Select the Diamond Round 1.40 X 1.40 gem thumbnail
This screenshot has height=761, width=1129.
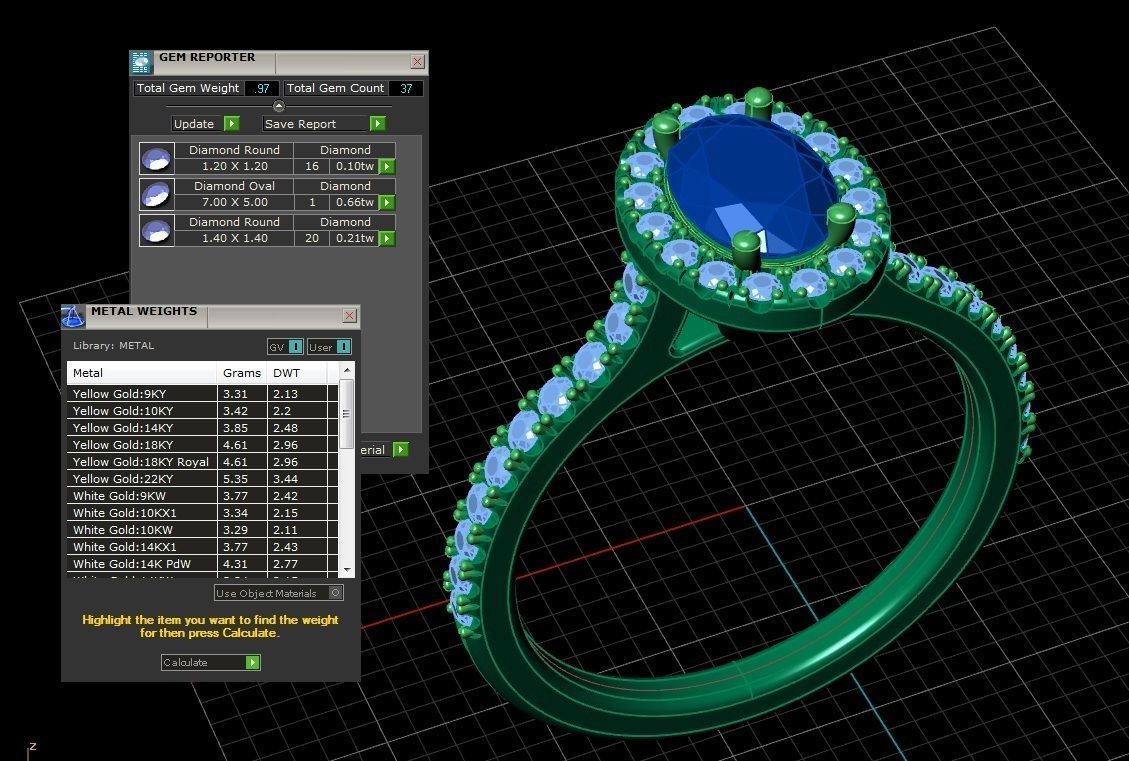tap(156, 230)
